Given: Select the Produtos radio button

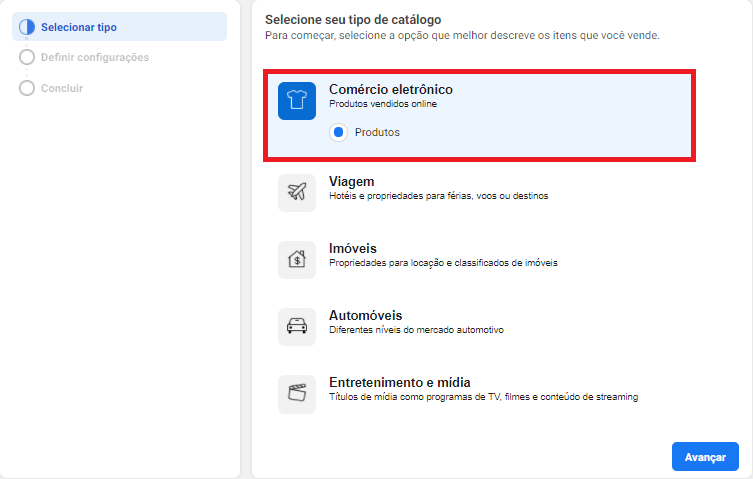Looking at the screenshot, I should (339, 132).
